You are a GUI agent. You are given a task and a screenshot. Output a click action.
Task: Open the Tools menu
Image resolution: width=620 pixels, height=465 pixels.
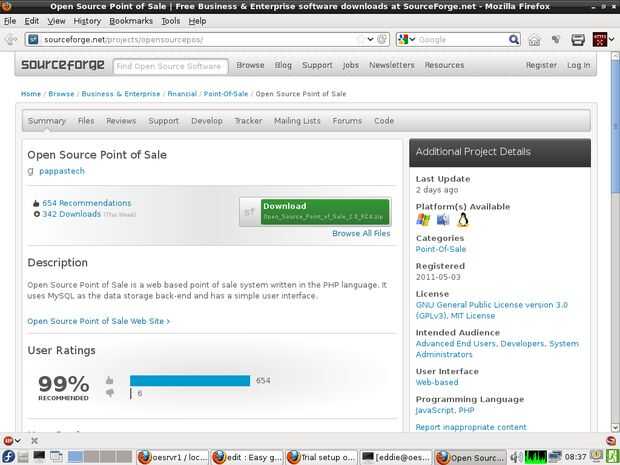click(x=171, y=21)
